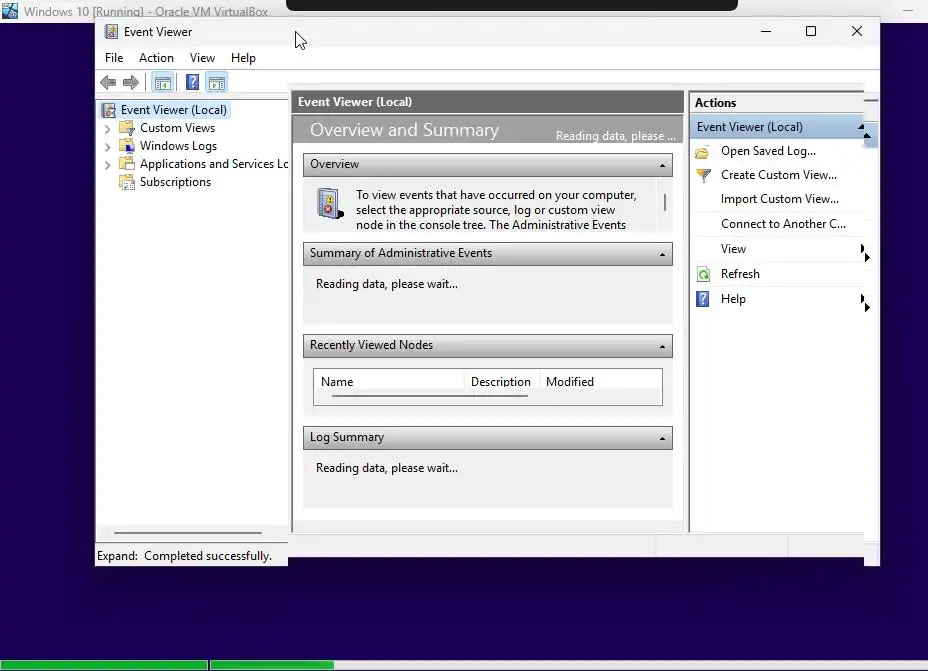
Task: Click the Name column header
Action: pyautogui.click(x=389, y=382)
